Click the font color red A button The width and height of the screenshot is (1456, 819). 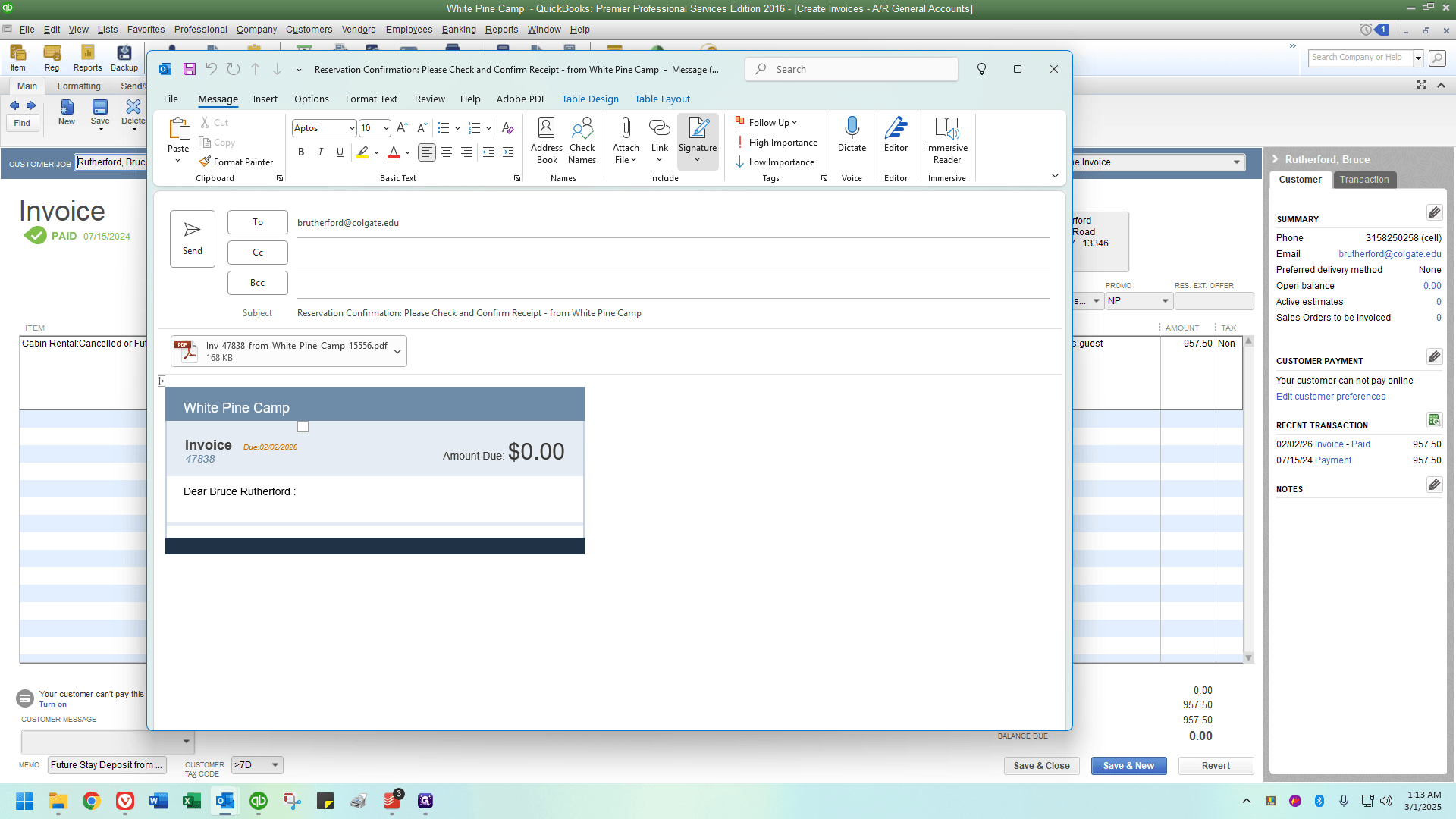(394, 152)
